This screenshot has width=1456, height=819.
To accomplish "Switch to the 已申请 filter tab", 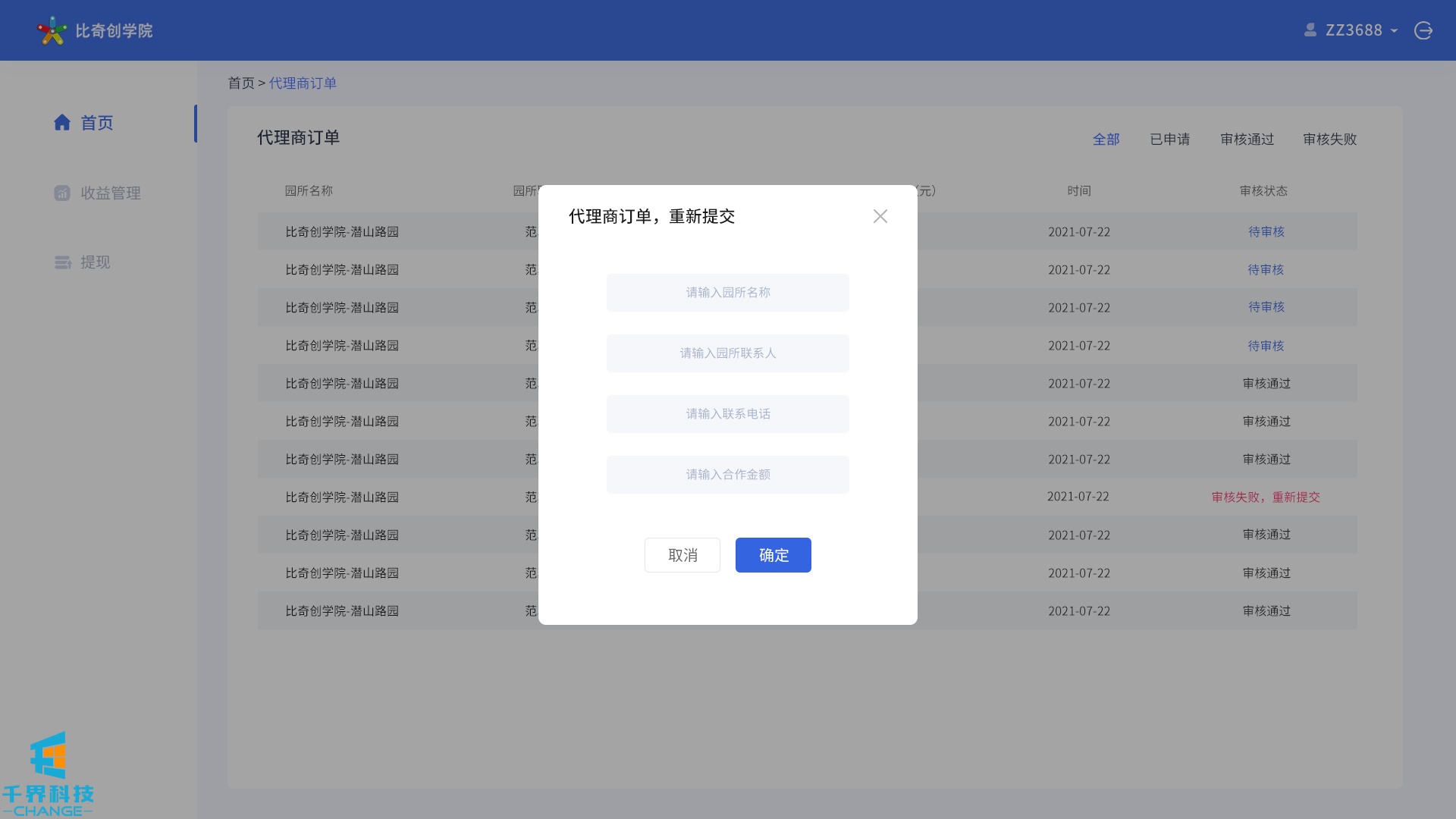I will (1169, 140).
